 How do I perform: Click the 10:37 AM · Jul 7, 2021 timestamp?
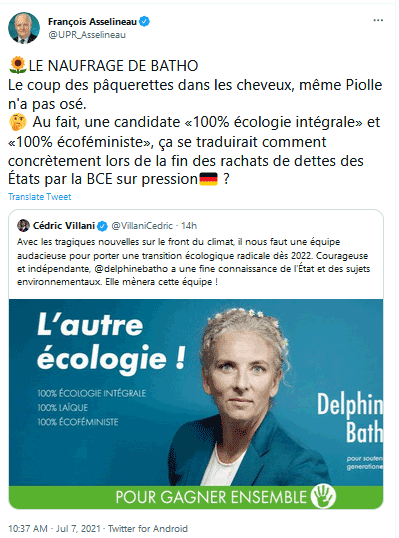54,528
